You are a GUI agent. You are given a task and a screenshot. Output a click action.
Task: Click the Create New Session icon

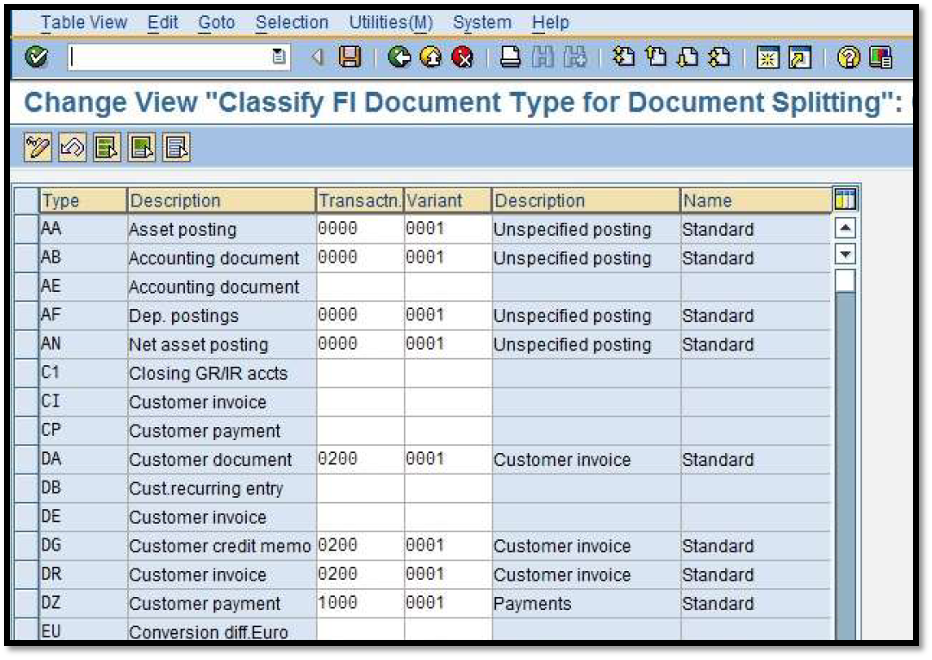pyautogui.click(x=767, y=58)
